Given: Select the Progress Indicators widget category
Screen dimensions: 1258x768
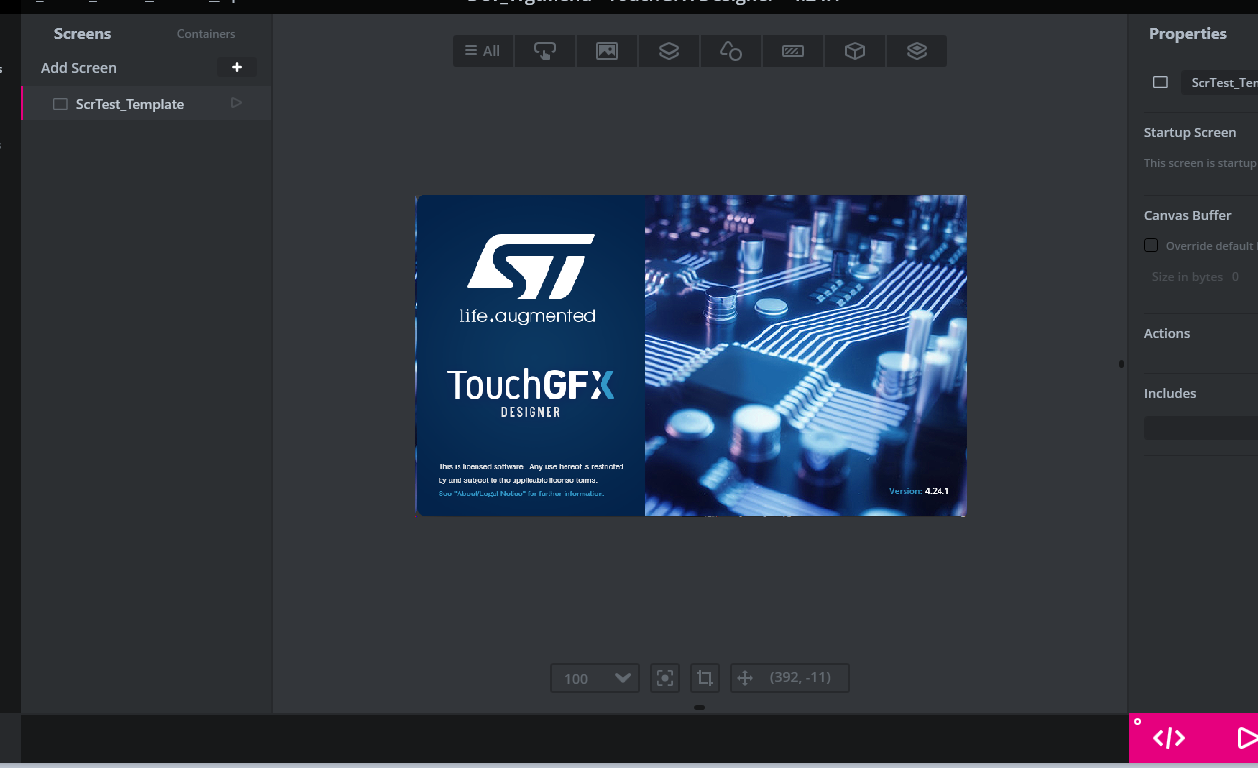Looking at the screenshot, I should click(x=792, y=51).
